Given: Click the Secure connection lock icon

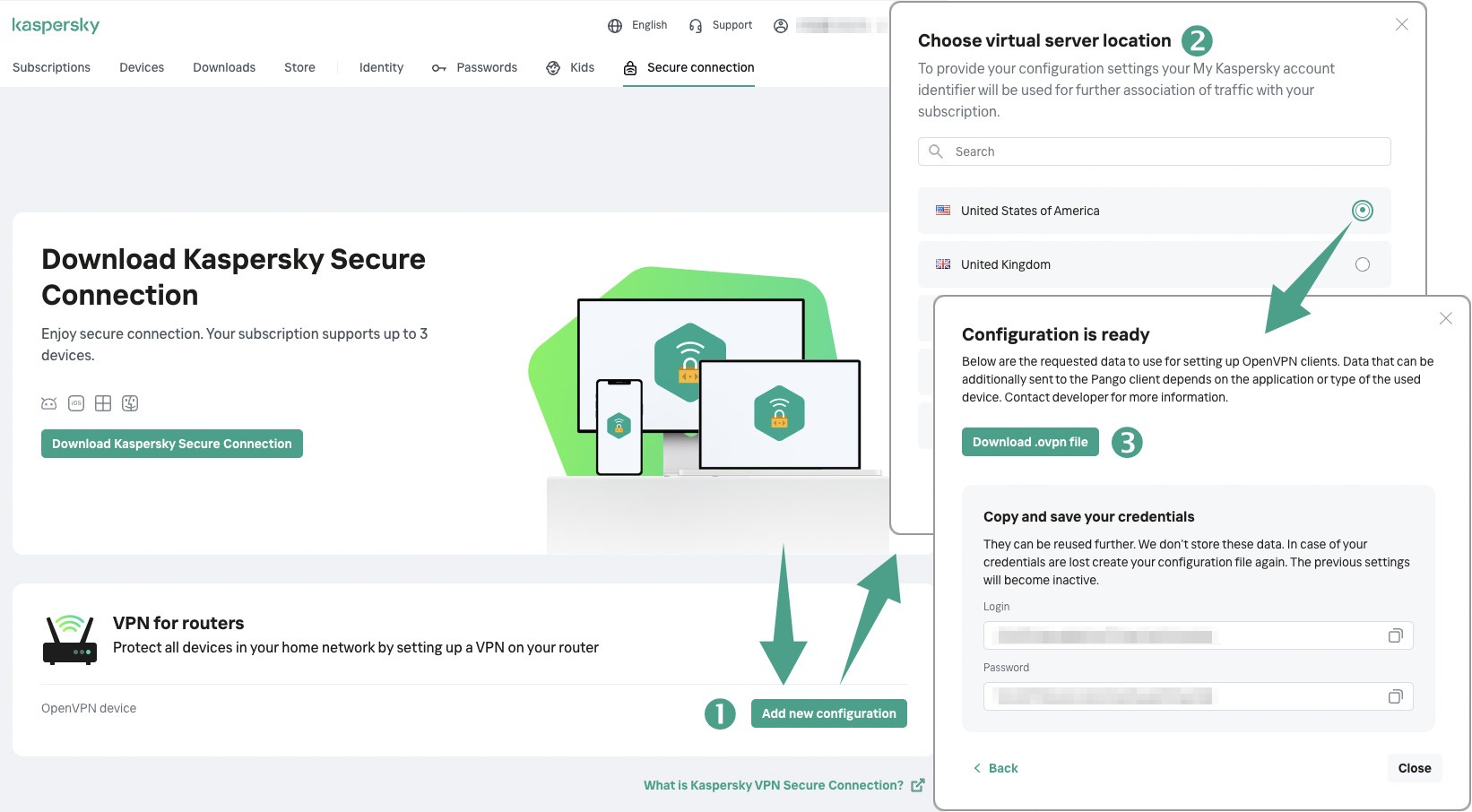Looking at the screenshot, I should (x=630, y=68).
